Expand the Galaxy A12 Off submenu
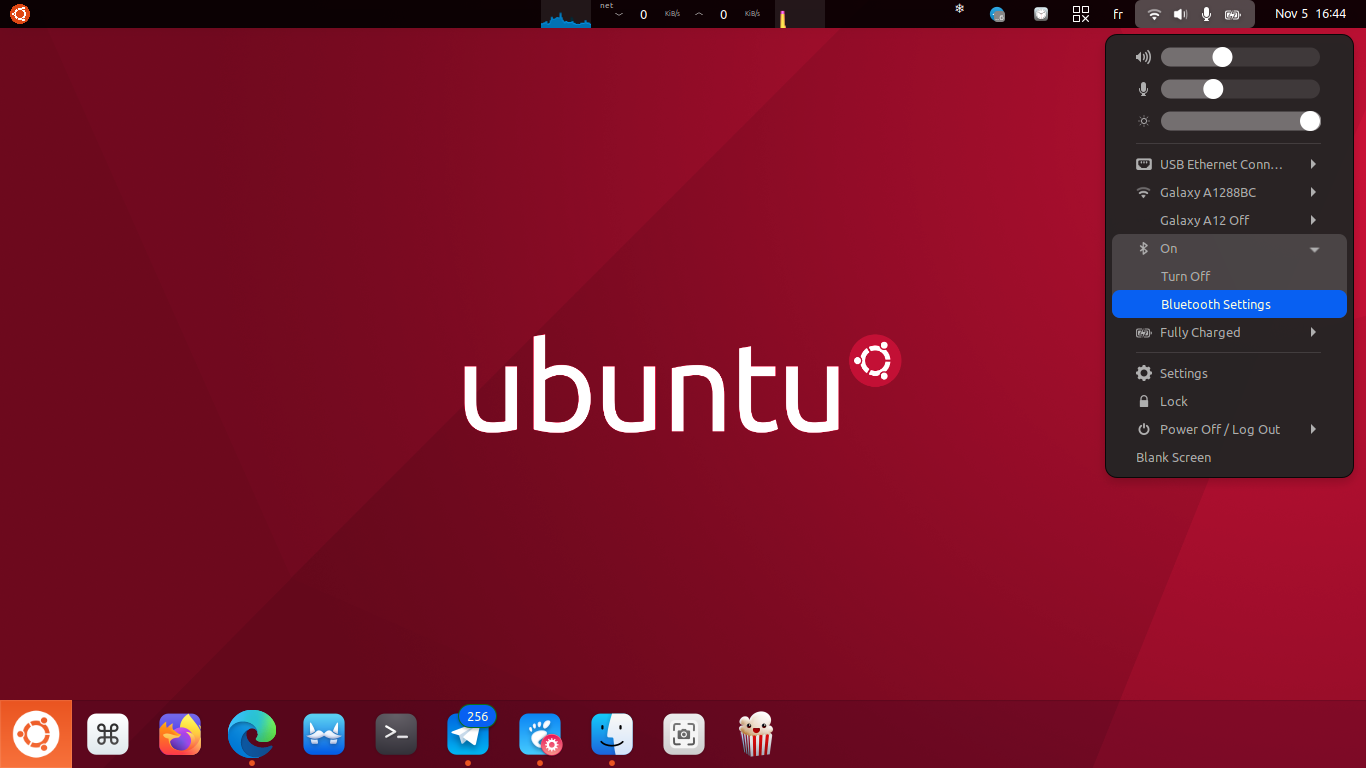 1229,220
